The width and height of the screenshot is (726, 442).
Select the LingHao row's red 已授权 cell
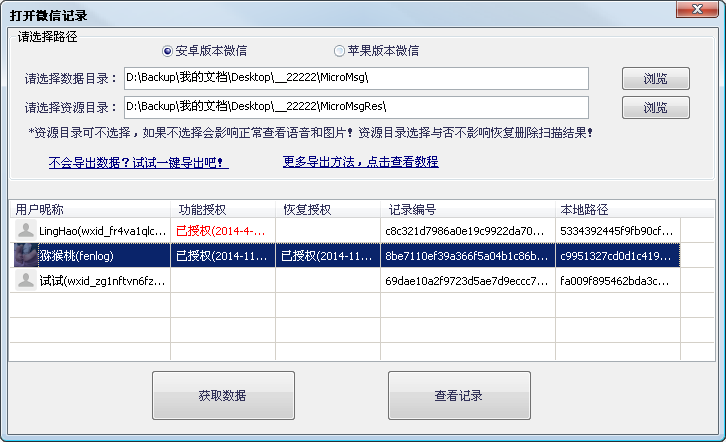coord(222,231)
